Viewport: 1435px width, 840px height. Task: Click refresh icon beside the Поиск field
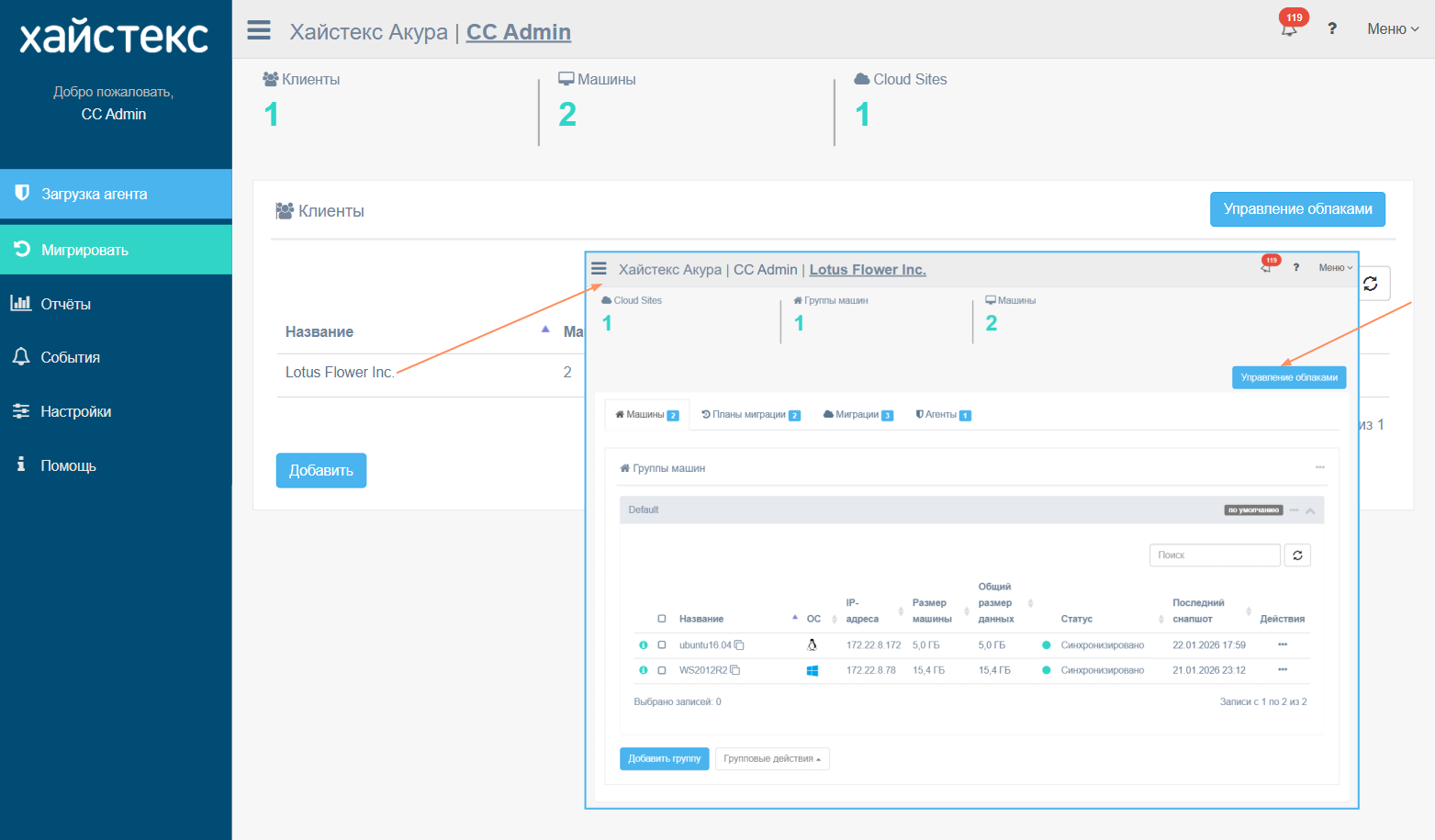pyautogui.click(x=1297, y=555)
